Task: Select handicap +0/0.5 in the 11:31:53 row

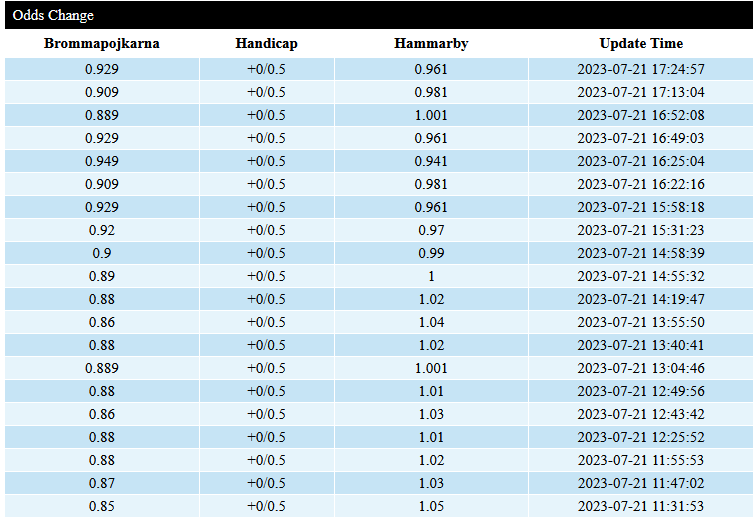Action: [267, 506]
